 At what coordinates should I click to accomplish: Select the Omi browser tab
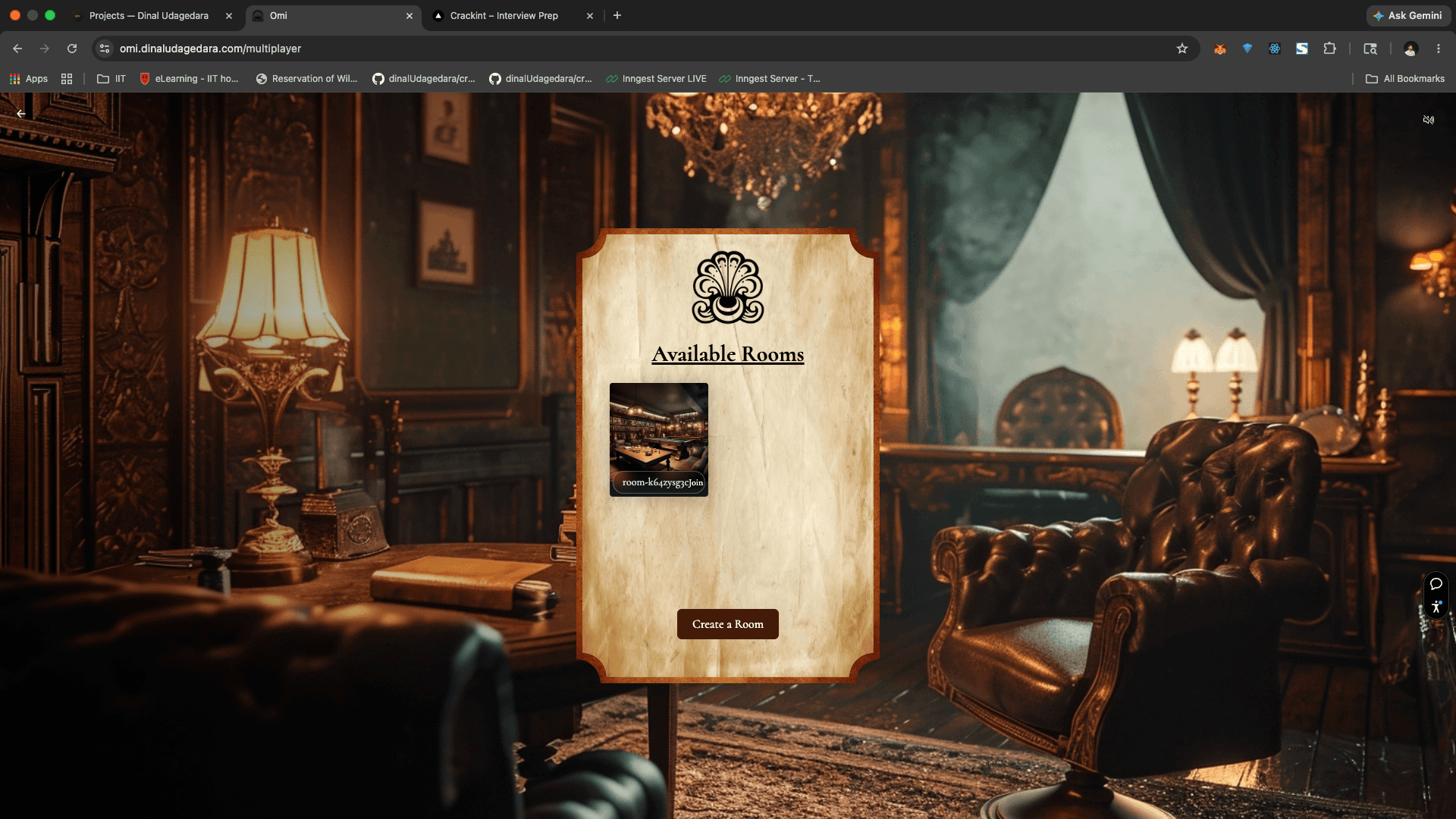point(334,15)
